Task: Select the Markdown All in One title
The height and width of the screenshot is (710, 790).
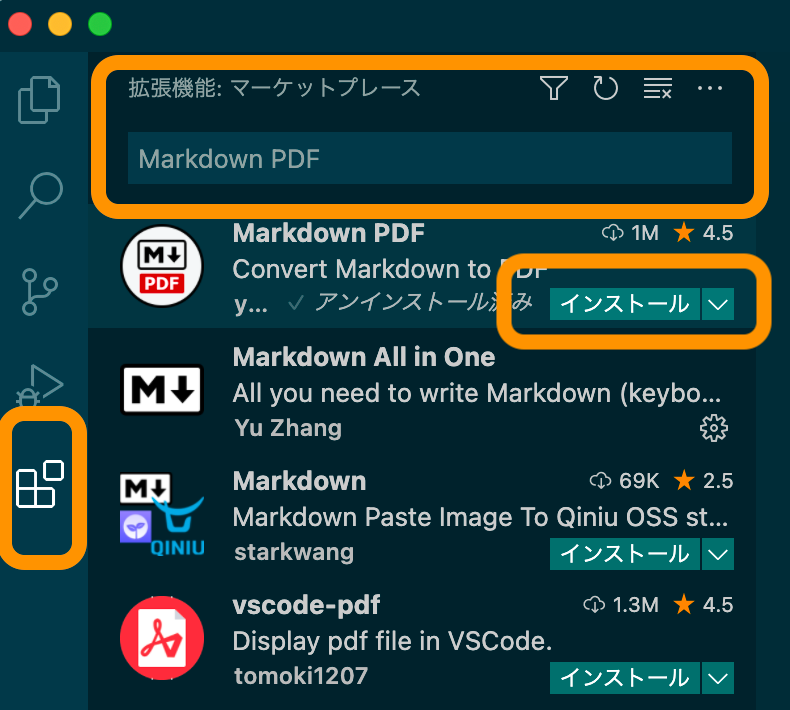Action: pyautogui.click(x=364, y=357)
